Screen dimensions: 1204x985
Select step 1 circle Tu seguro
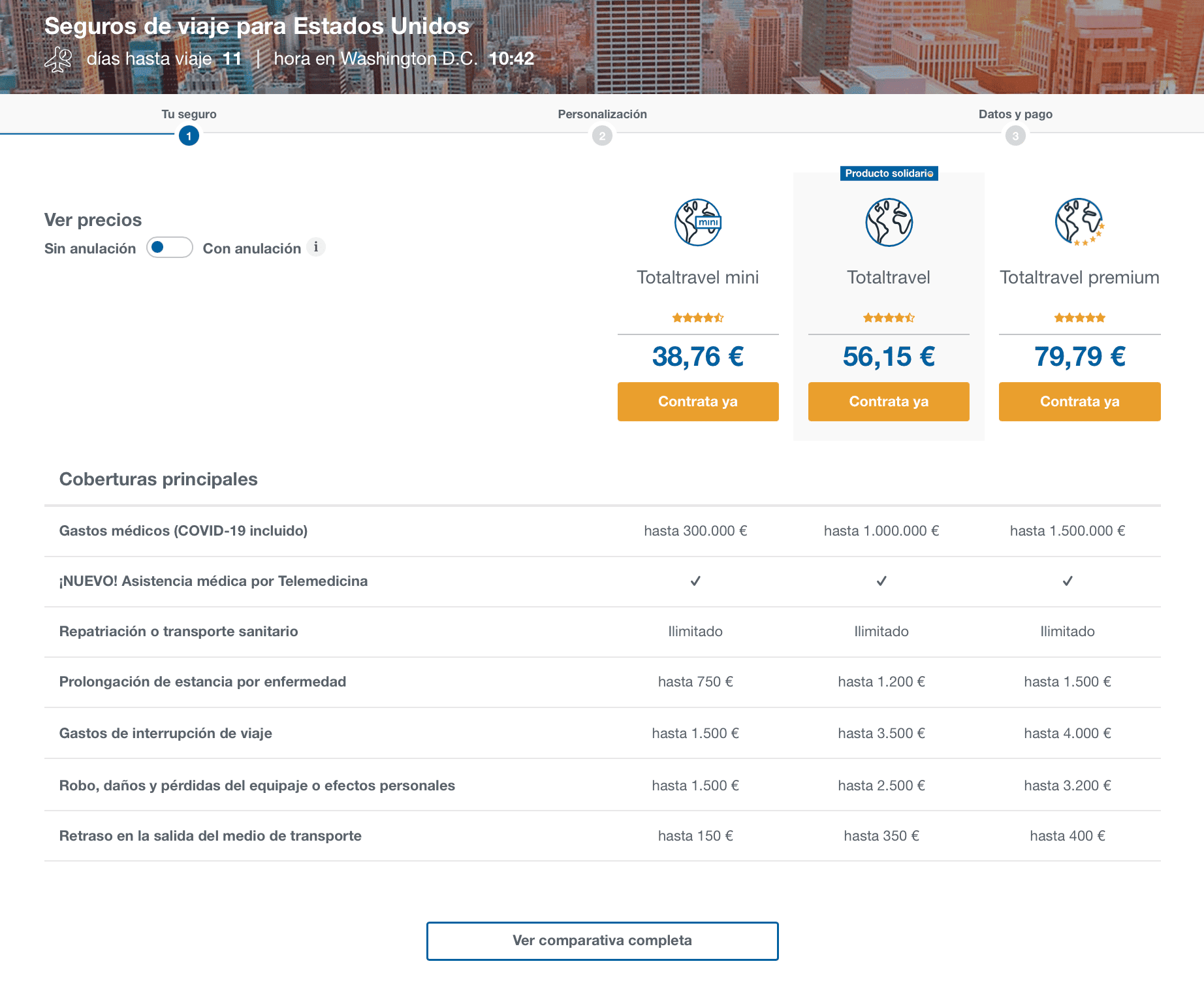point(189,136)
